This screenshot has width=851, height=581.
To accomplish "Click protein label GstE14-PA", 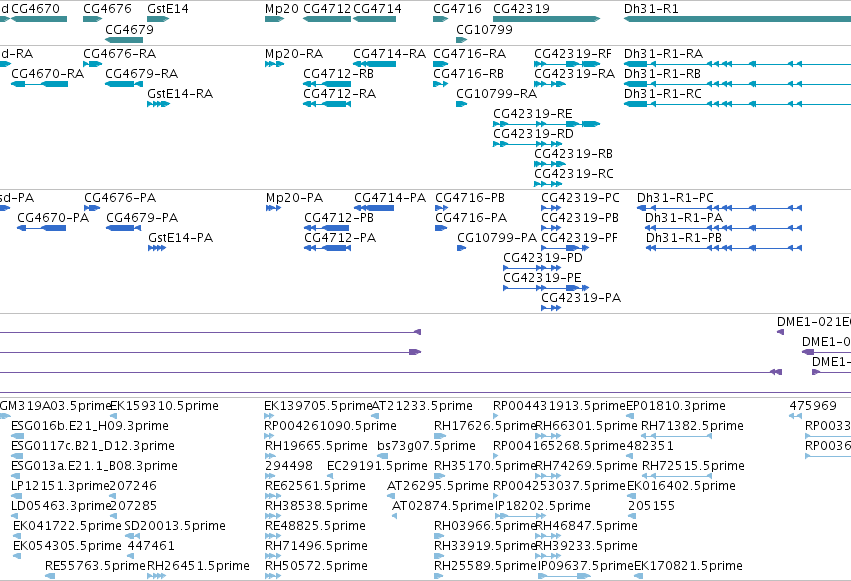I will [x=180, y=238].
